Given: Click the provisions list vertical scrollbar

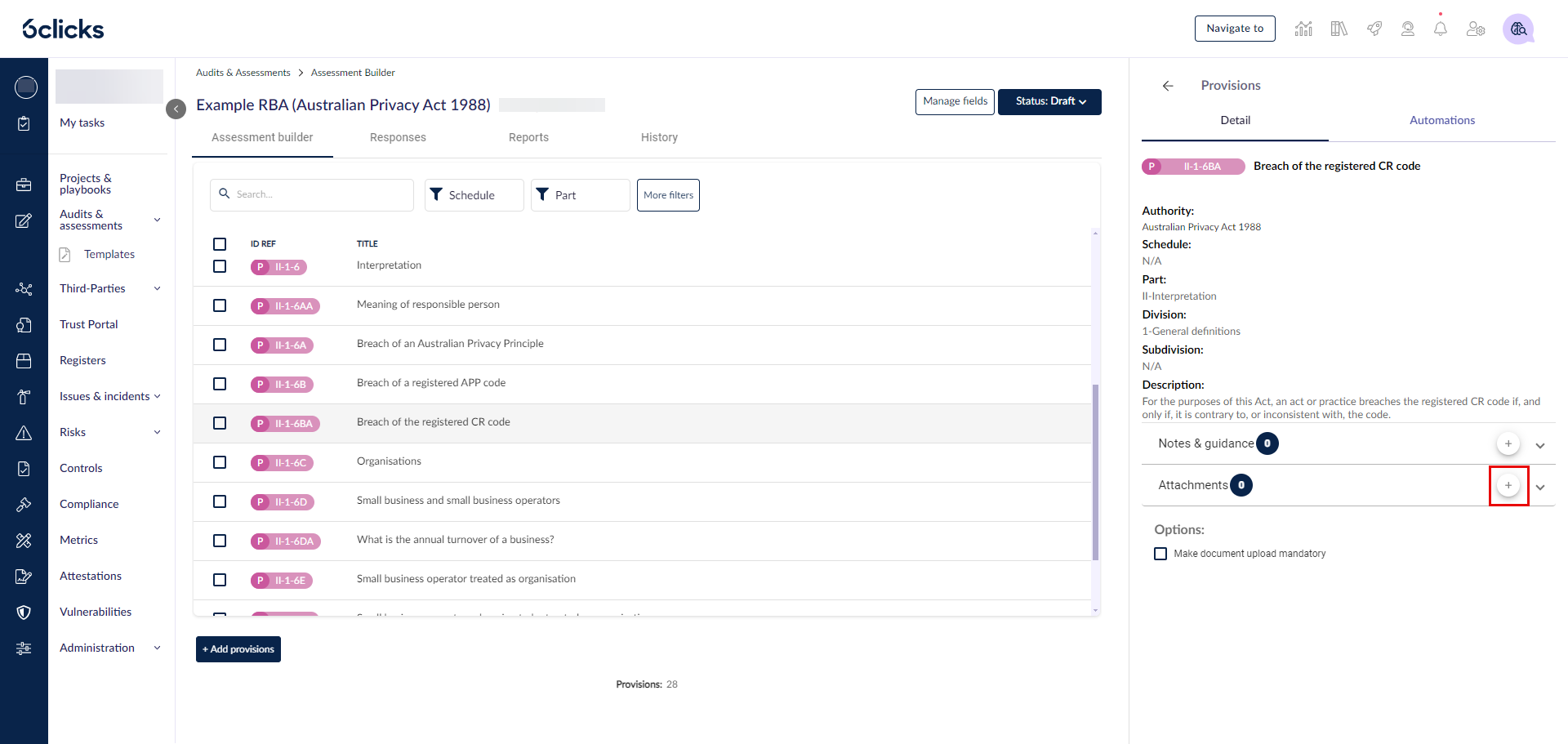Looking at the screenshot, I should pos(1095,472).
